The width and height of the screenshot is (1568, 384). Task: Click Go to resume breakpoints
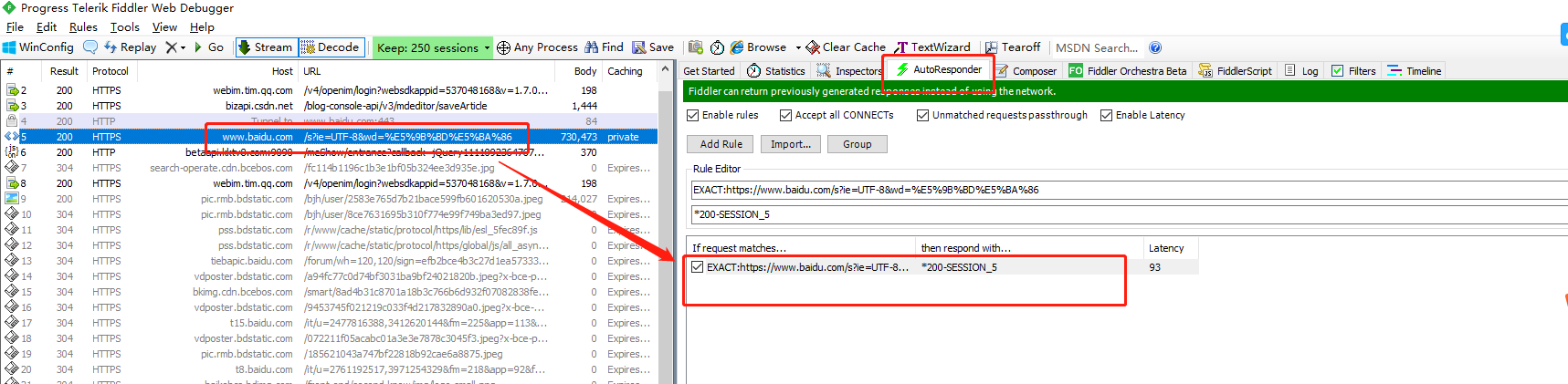pos(209,47)
